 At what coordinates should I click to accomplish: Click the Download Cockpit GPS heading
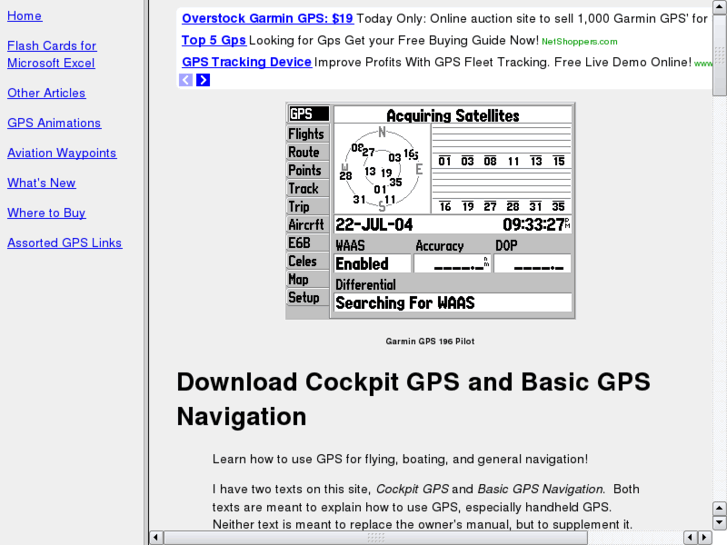click(414, 399)
